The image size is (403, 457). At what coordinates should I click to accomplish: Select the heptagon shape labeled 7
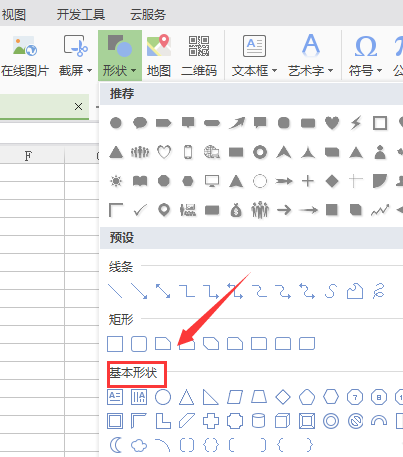click(355, 397)
